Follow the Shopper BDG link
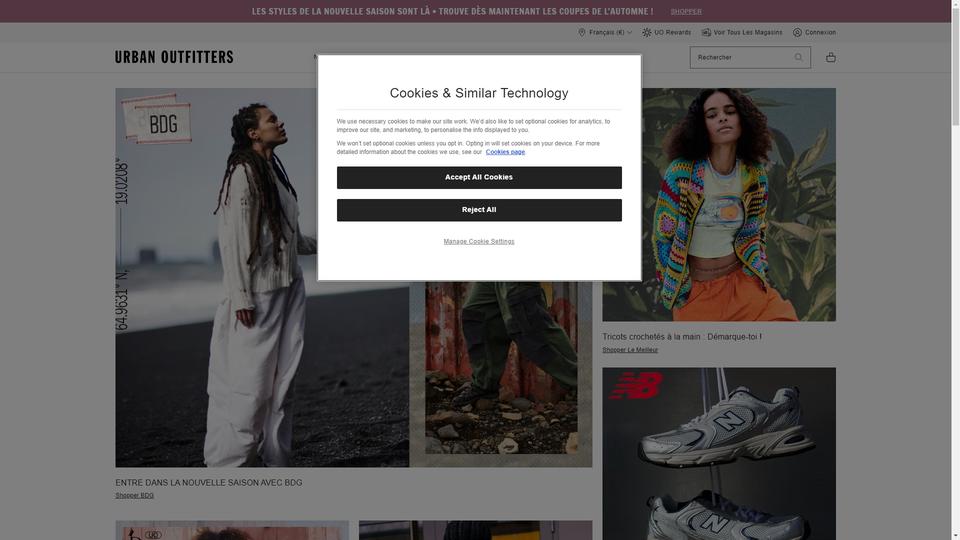This screenshot has width=960, height=540. [135, 495]
